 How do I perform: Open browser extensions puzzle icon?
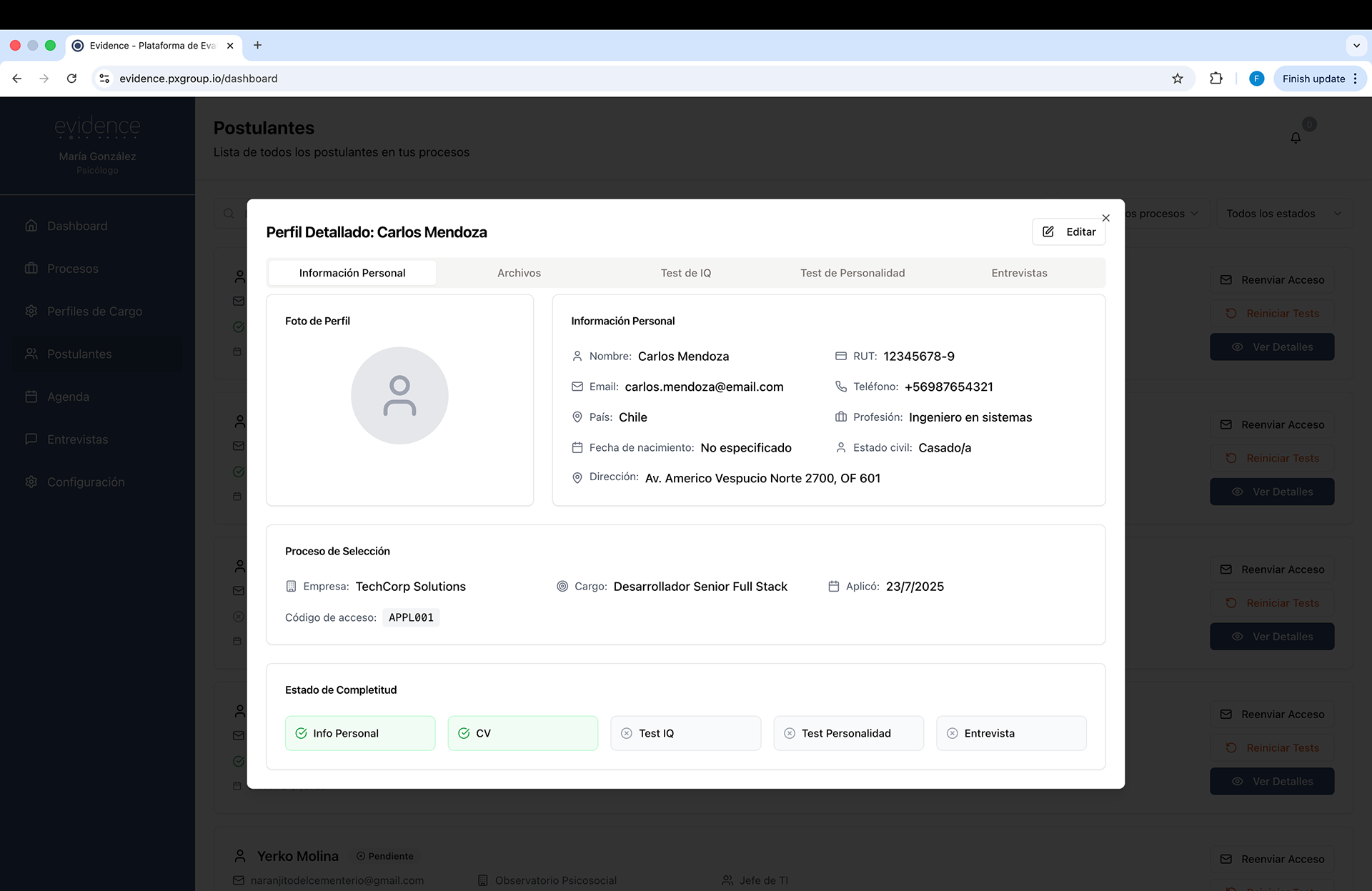[1216, 79]
